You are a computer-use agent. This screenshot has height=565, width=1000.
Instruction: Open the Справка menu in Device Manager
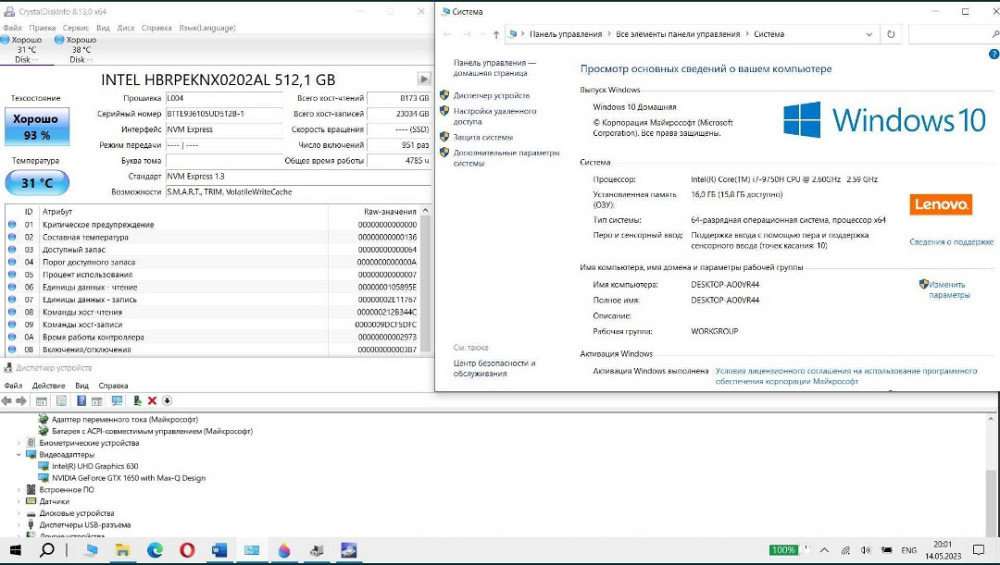113,385
